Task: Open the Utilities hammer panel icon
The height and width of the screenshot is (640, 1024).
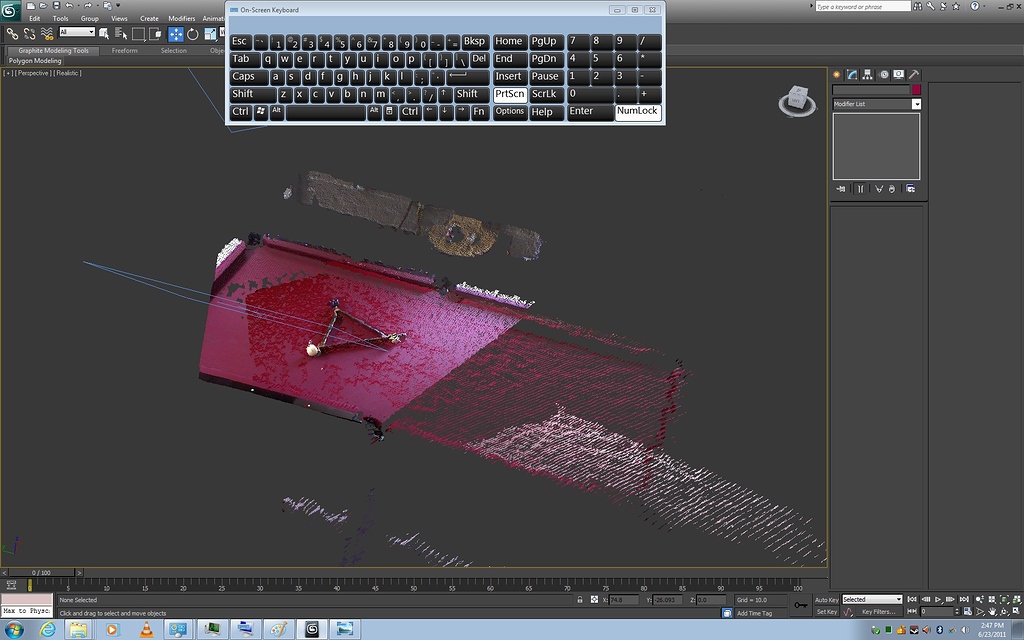Action: [x=914, y=74]
